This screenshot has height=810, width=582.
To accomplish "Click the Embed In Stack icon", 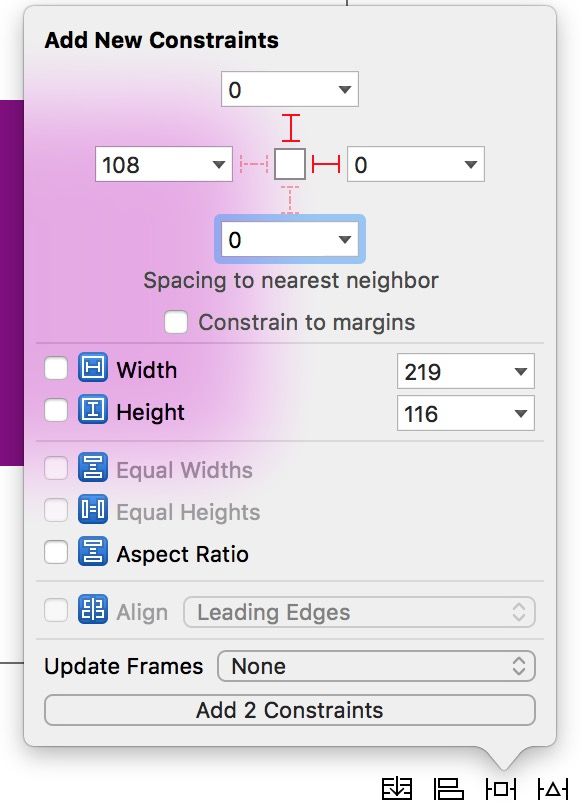I will tap(397, 789).
